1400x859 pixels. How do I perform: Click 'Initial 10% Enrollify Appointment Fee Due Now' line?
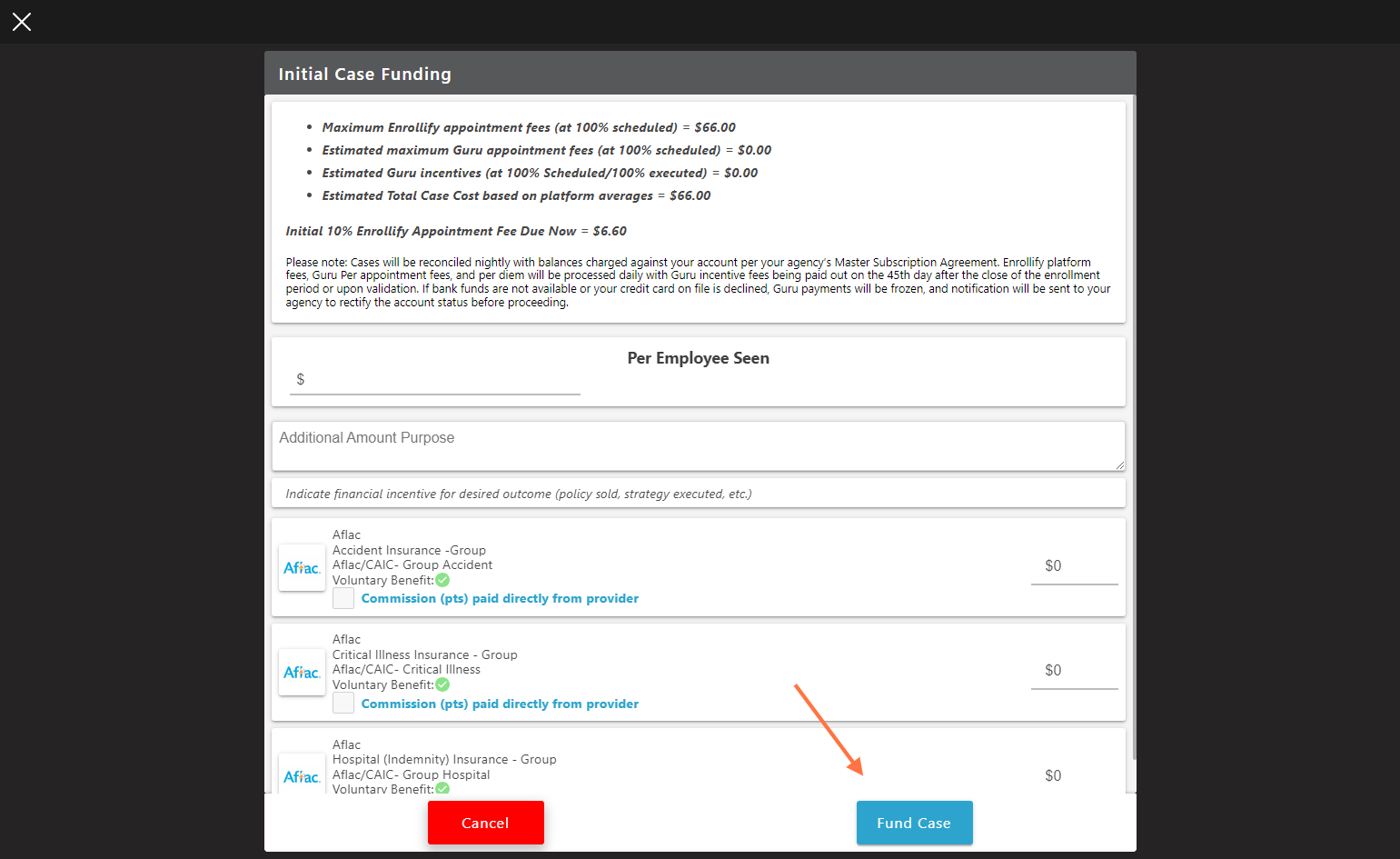[456, 231]
